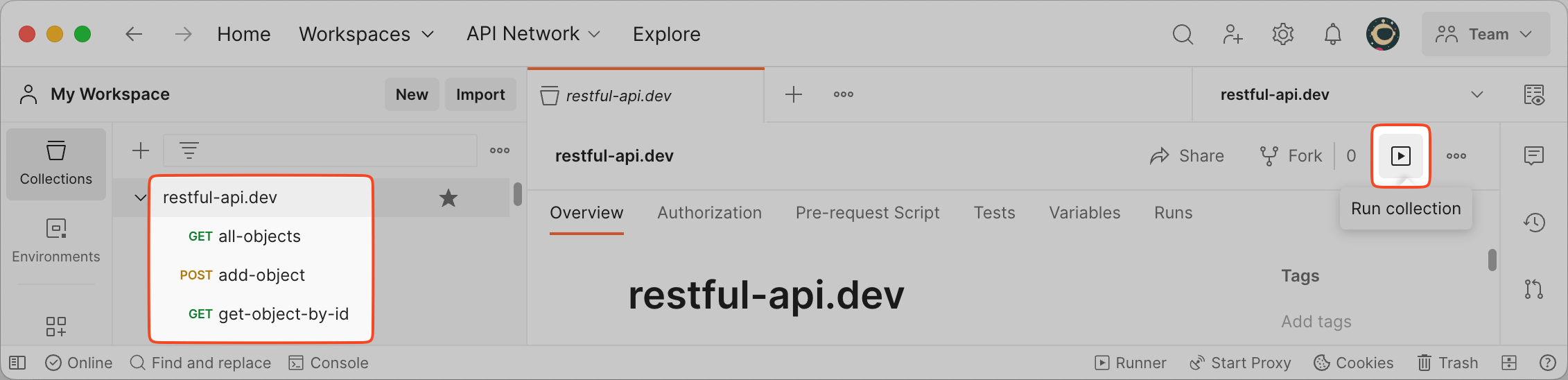
Task: Click the overview pane scrollbar
Action: click(1492, 260)
